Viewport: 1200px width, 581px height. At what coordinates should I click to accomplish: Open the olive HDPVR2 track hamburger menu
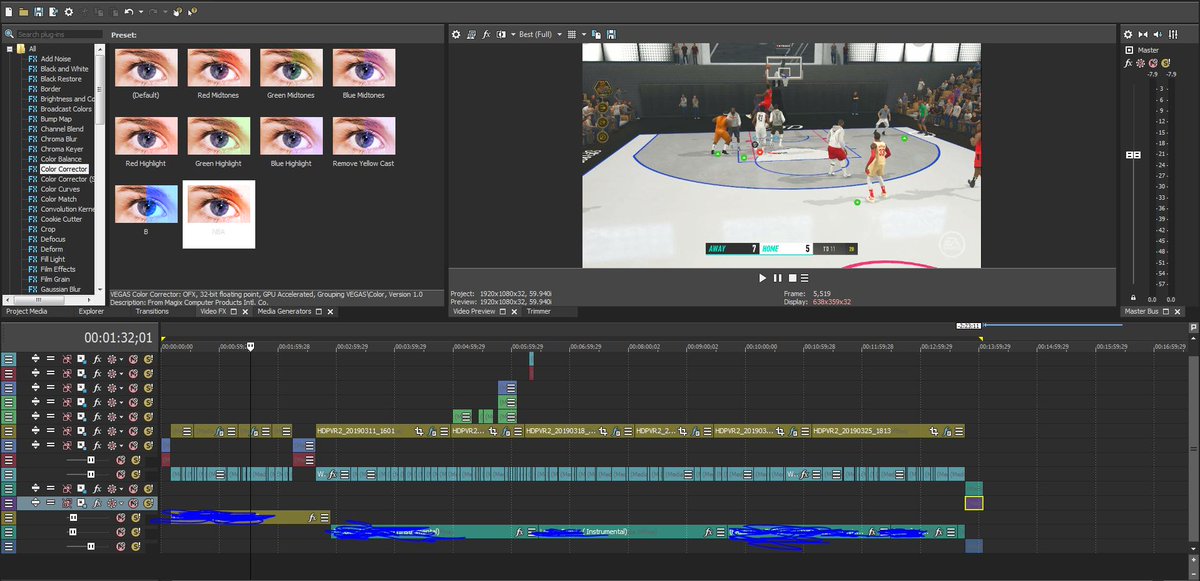[9, 431]
